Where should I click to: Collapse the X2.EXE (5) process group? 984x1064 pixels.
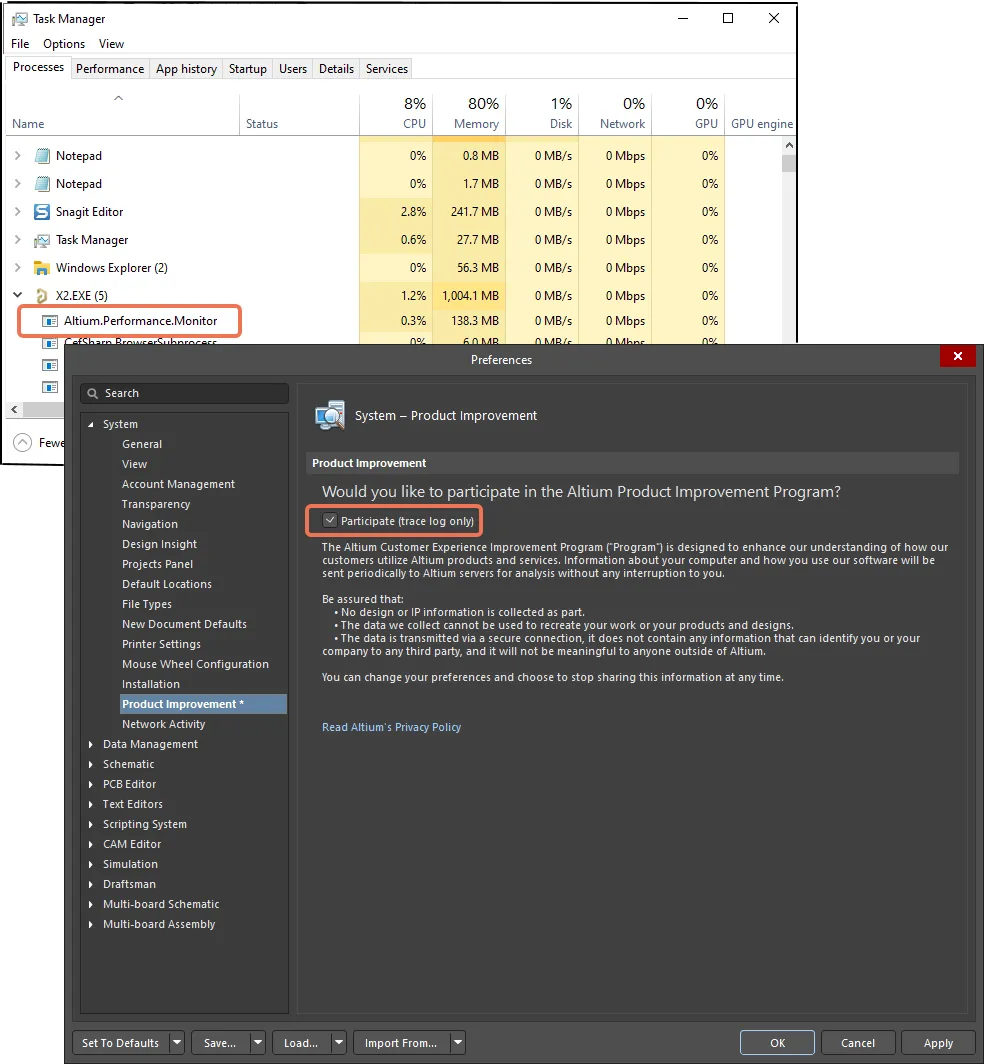(x=18, y=295)
